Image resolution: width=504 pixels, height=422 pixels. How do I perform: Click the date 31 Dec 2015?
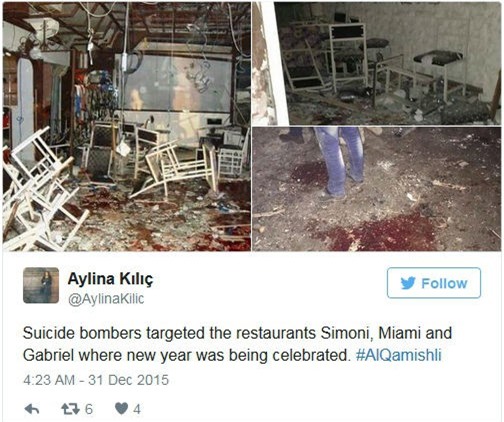click(128, 380)
